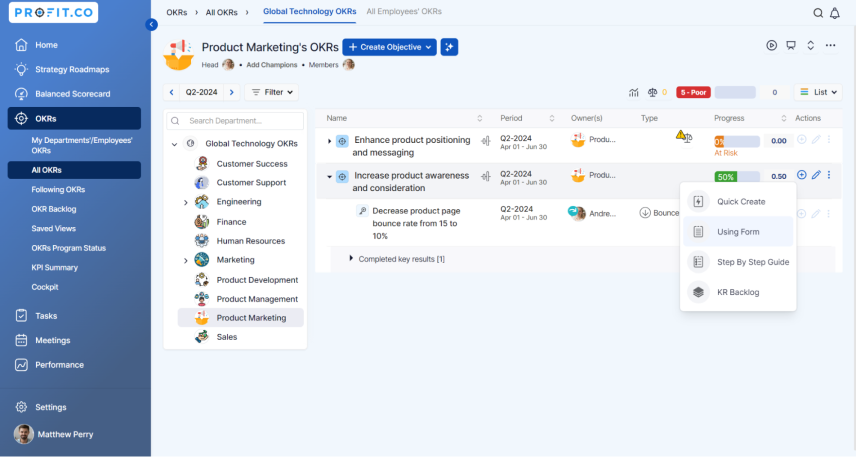Open the comments icon in header
Viewport: 856px width, 457px height.
click(x=790, y=45)
